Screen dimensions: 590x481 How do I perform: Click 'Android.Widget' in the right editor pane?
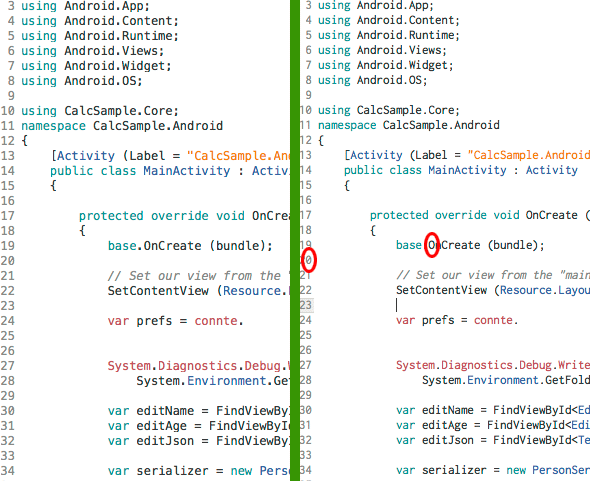(402, 65)
